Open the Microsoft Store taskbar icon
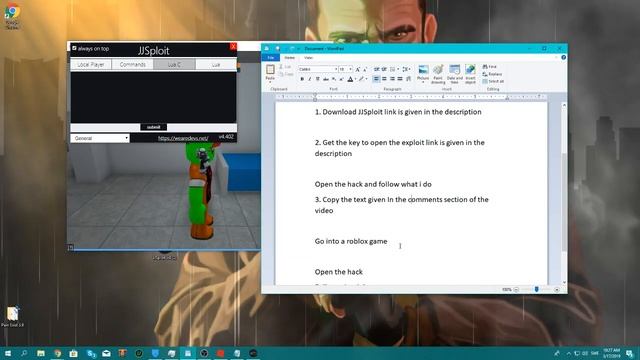The width and height of the screenshot is (640, 360). pos(73,353)
